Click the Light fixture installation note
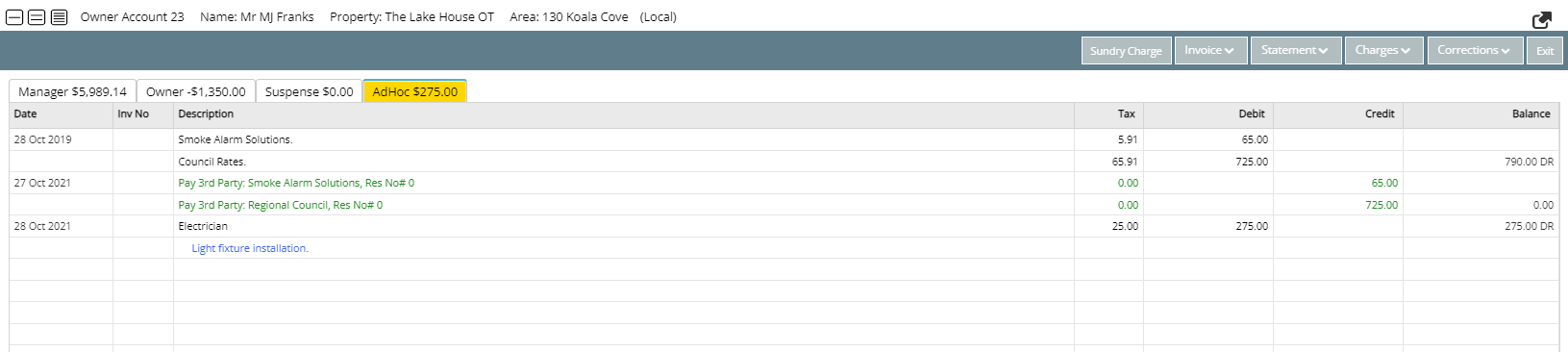 250,248
